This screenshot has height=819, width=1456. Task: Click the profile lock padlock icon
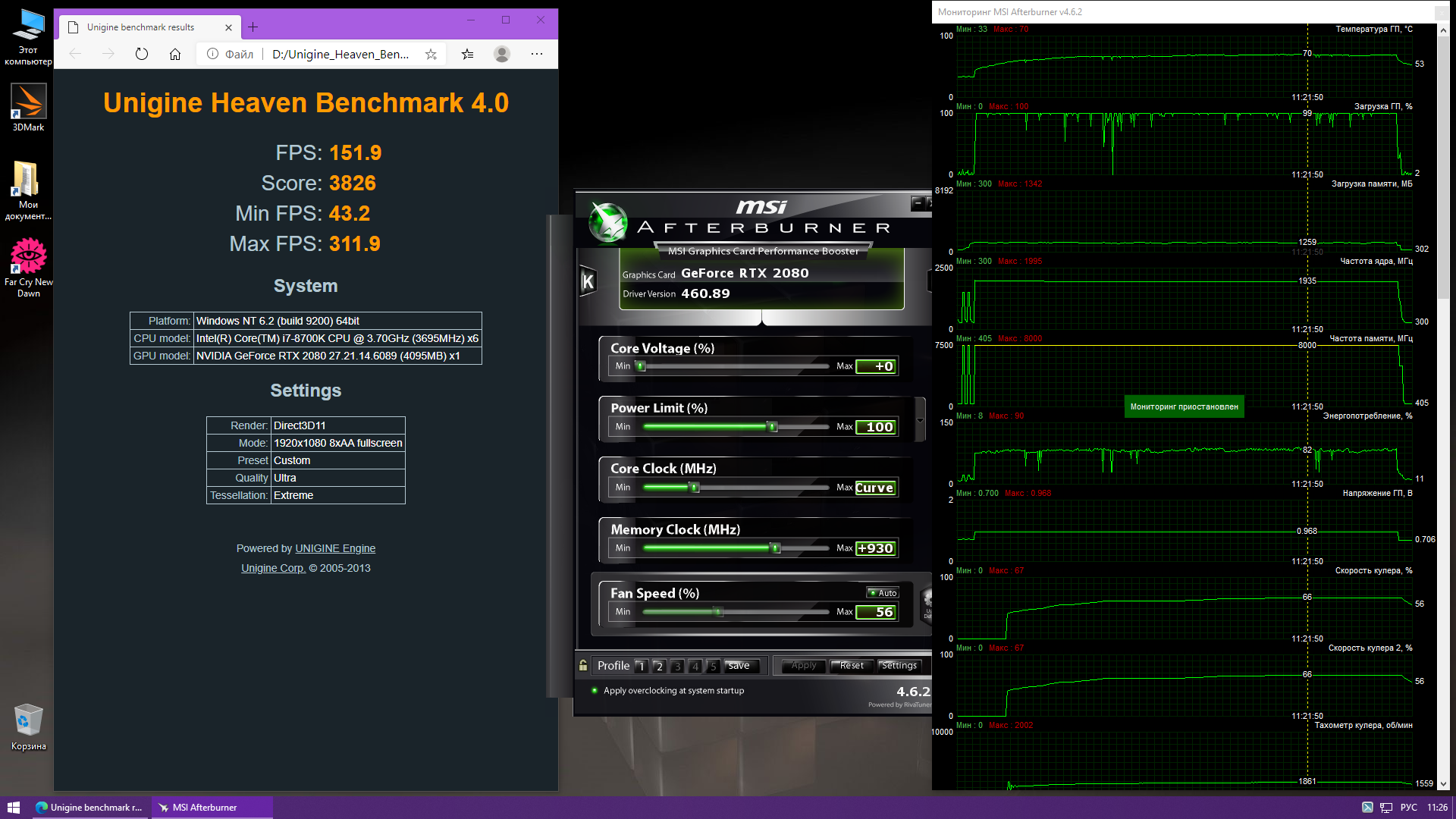(583, 665)
